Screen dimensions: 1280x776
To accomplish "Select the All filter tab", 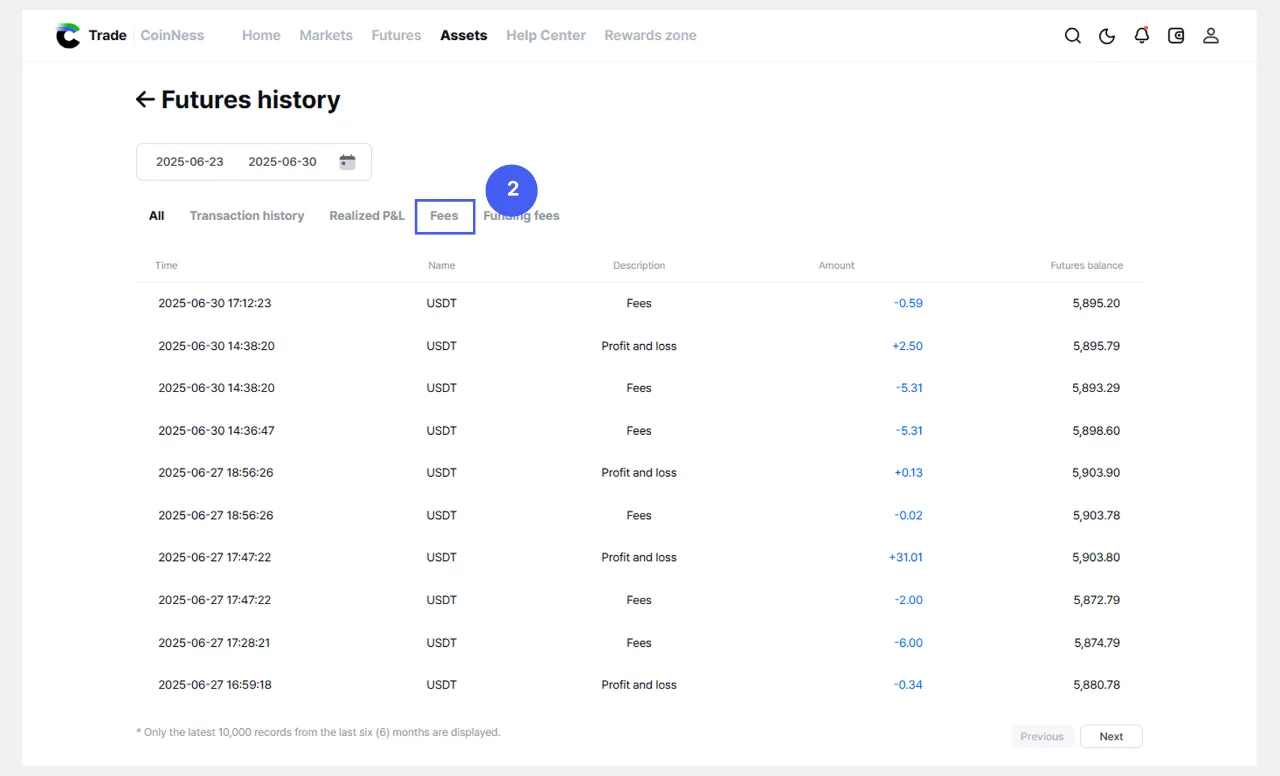I will point(156,216).
